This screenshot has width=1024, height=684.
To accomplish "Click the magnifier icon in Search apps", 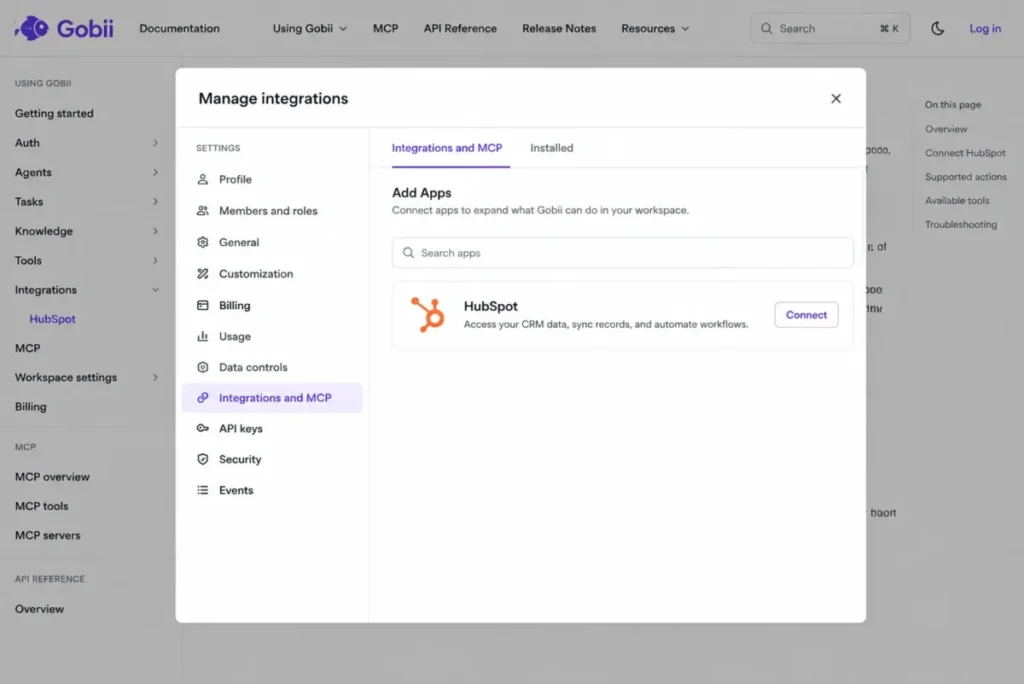I will pyautogui.click(x=408, y=252).
